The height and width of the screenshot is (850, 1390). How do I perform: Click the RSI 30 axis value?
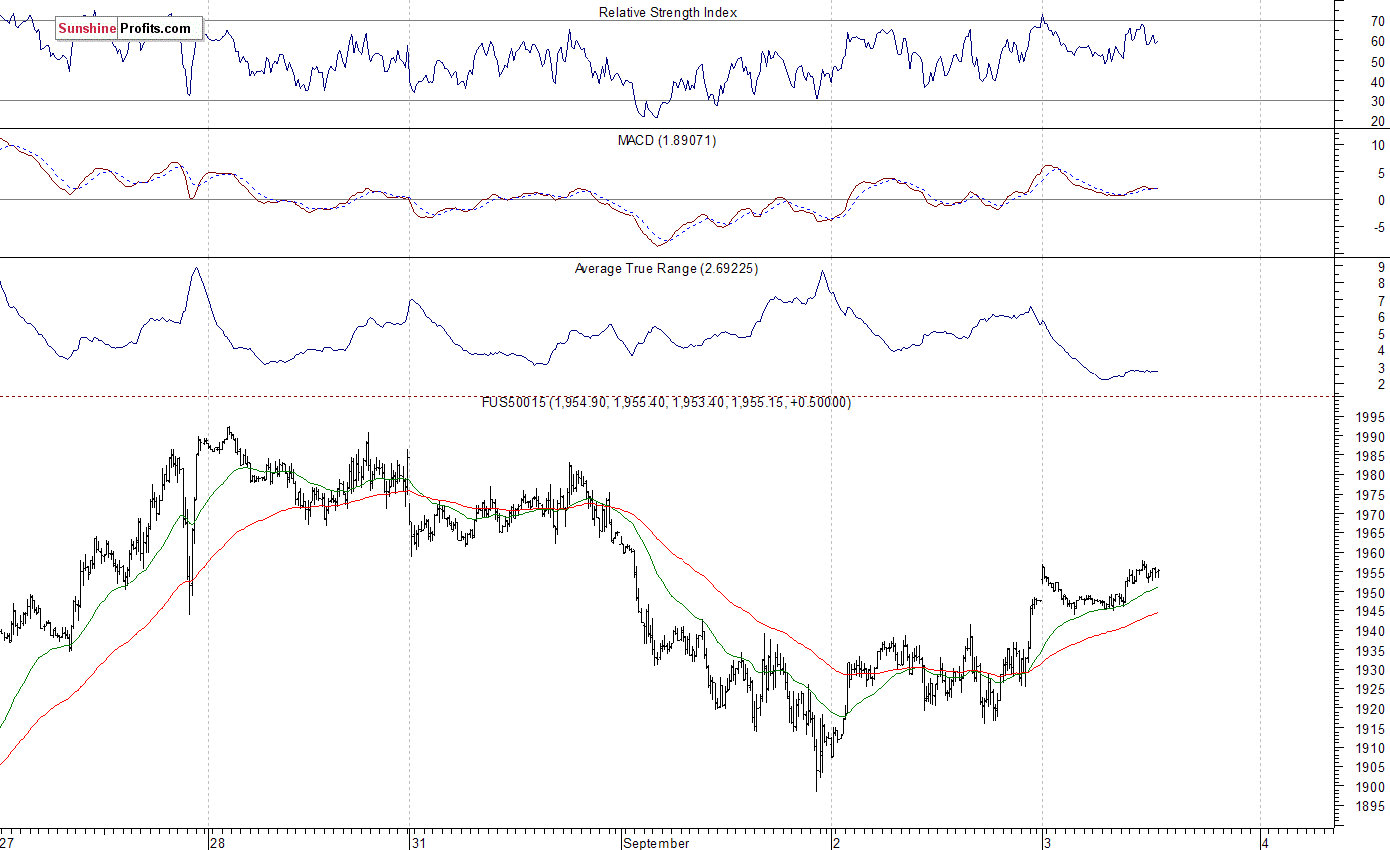click(1378, 102)
